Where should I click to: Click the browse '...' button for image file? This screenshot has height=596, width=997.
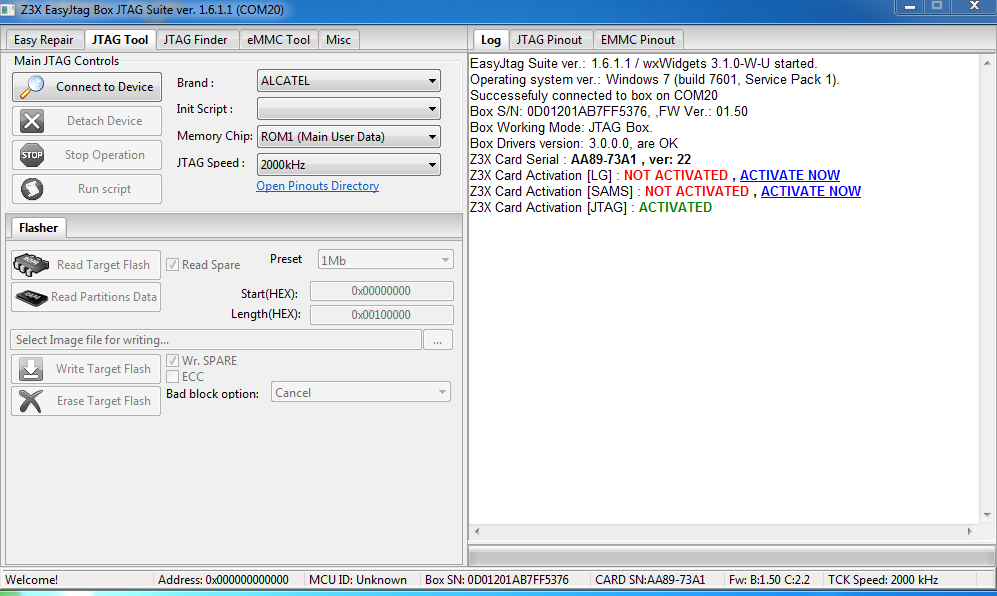(x=437, y=340)
